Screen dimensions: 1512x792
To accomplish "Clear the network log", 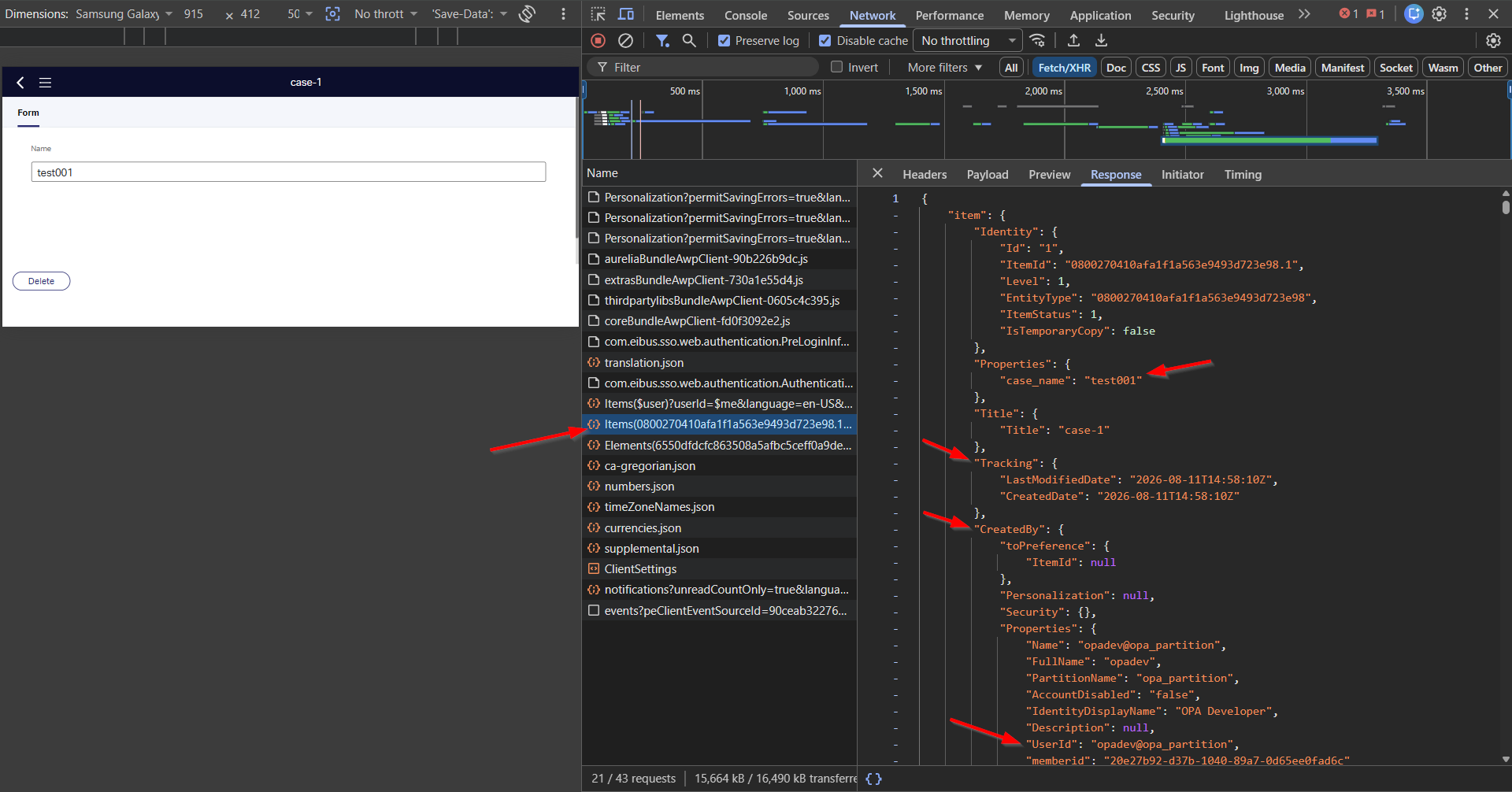I will (x=625, y=40).
